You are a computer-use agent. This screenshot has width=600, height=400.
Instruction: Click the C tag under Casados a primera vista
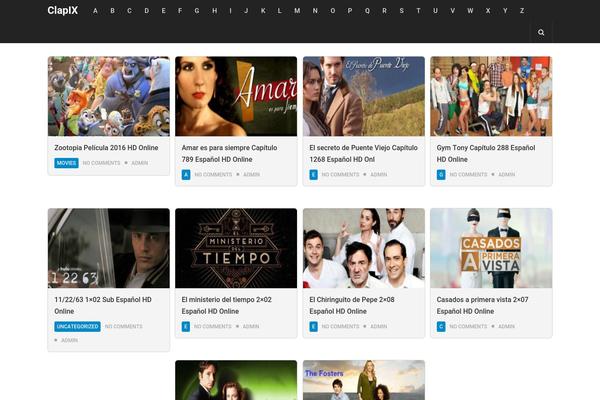click(441, 327)
